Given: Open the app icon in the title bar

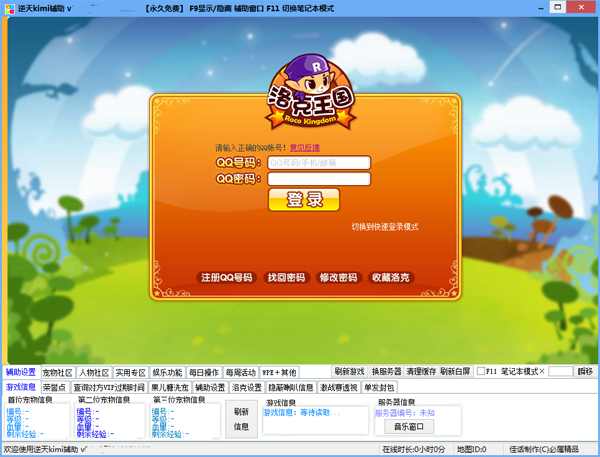Looking at the screenshot, I should [10, 8].
